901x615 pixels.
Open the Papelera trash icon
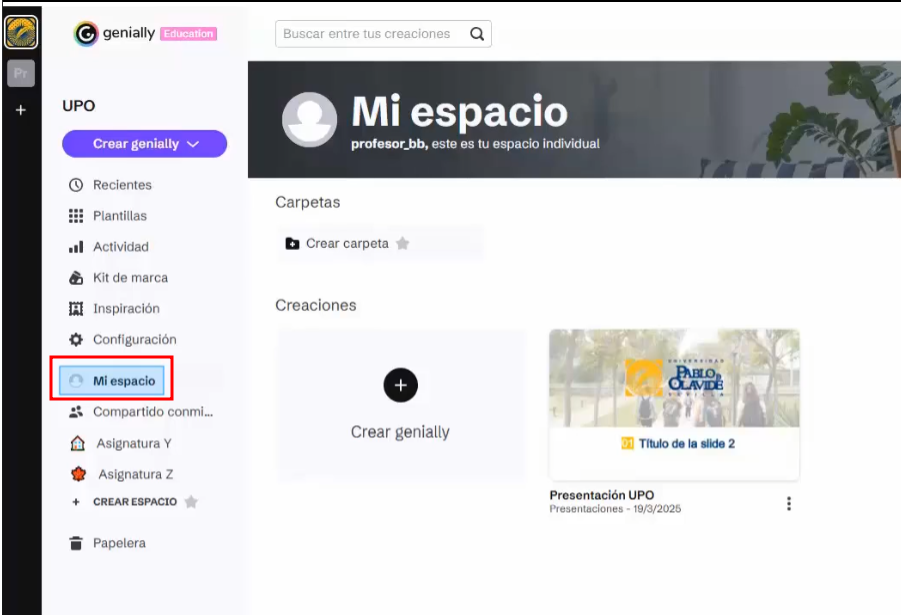(x=76, y=543)
